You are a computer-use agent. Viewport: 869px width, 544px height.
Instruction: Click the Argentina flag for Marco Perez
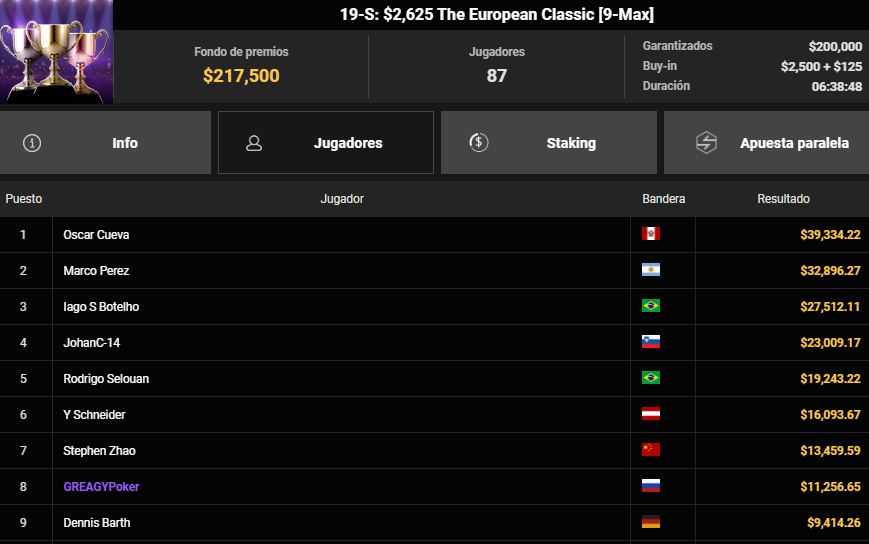point(651,270)
